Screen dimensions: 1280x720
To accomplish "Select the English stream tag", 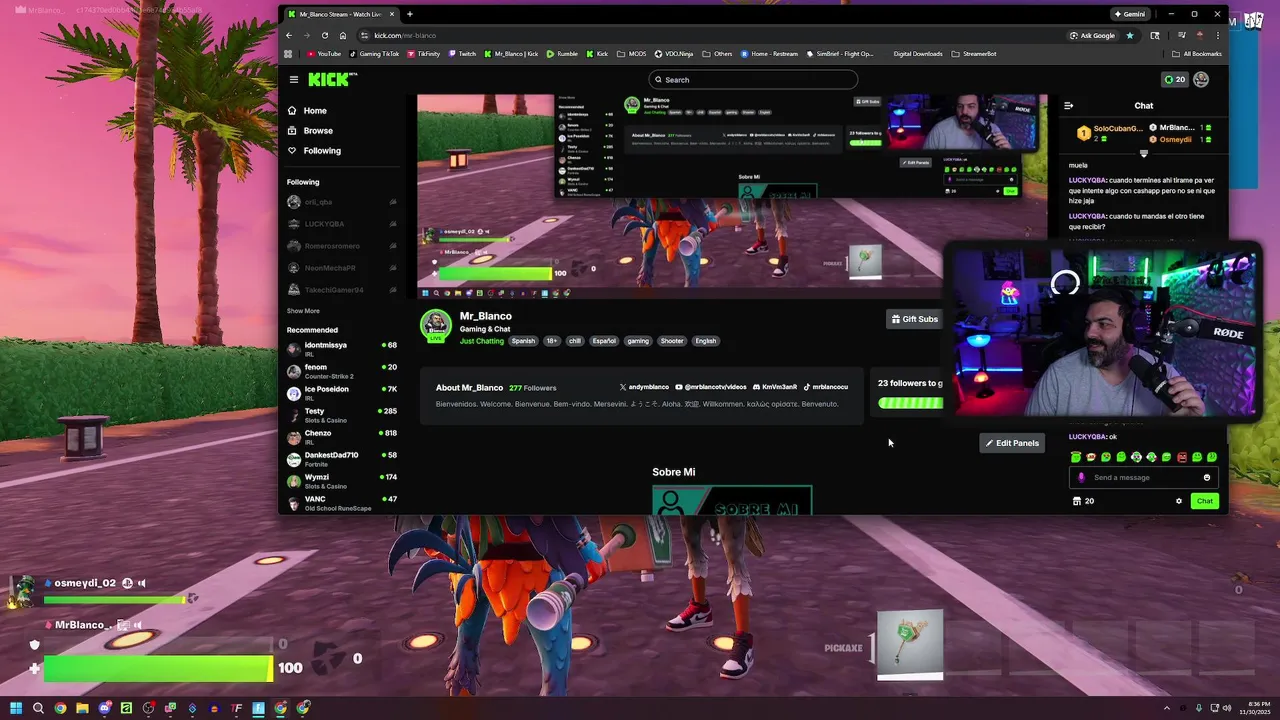I will [706, 341].
